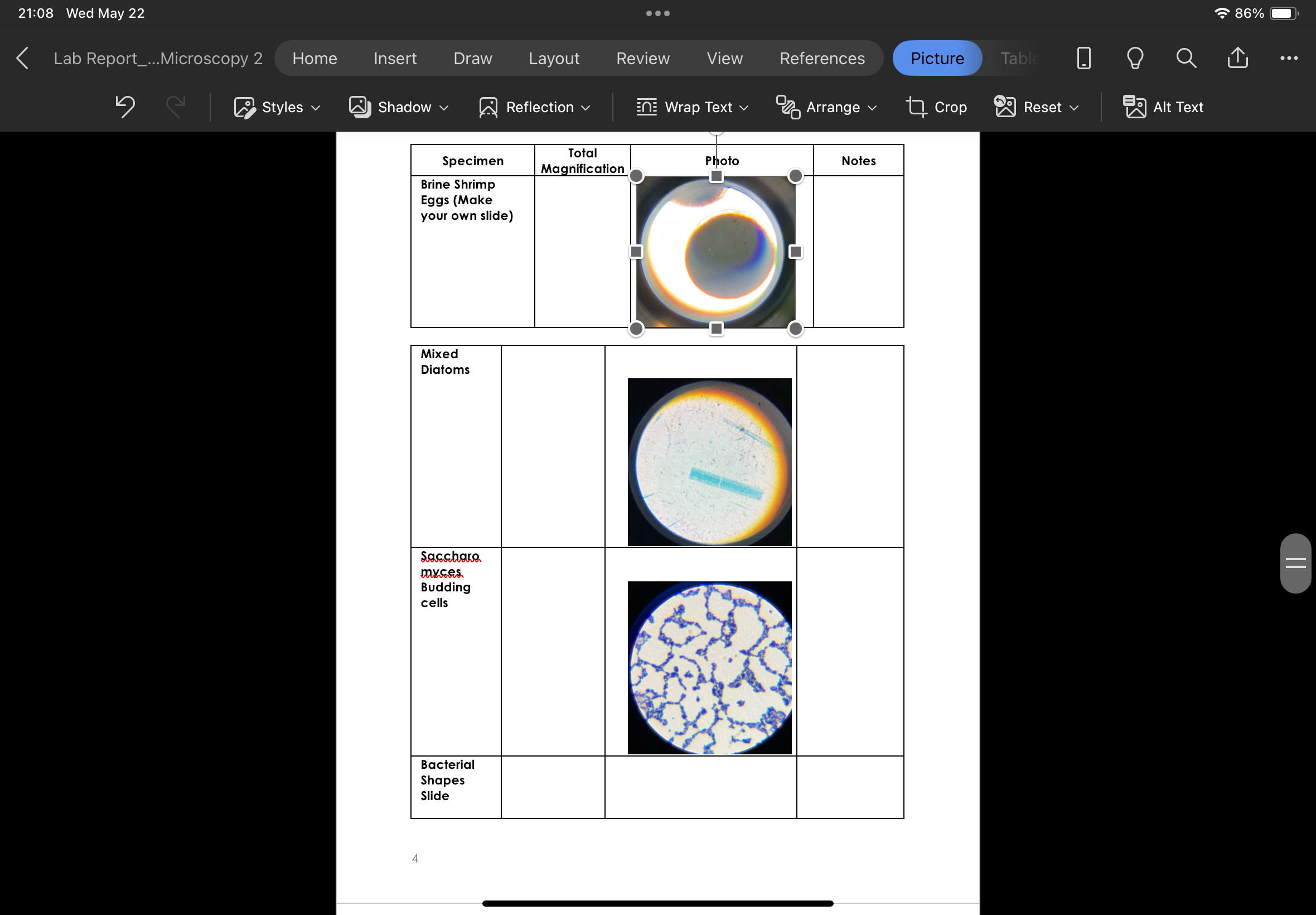Tap the battery indicator
This screenshot has height=915, width=1316.
pyautogui.click(x=1284, y=13)
